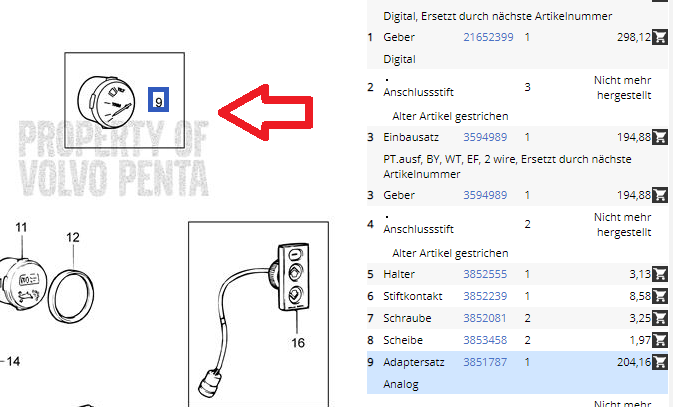Open part number 21652399 link

(x=488, y=37)
